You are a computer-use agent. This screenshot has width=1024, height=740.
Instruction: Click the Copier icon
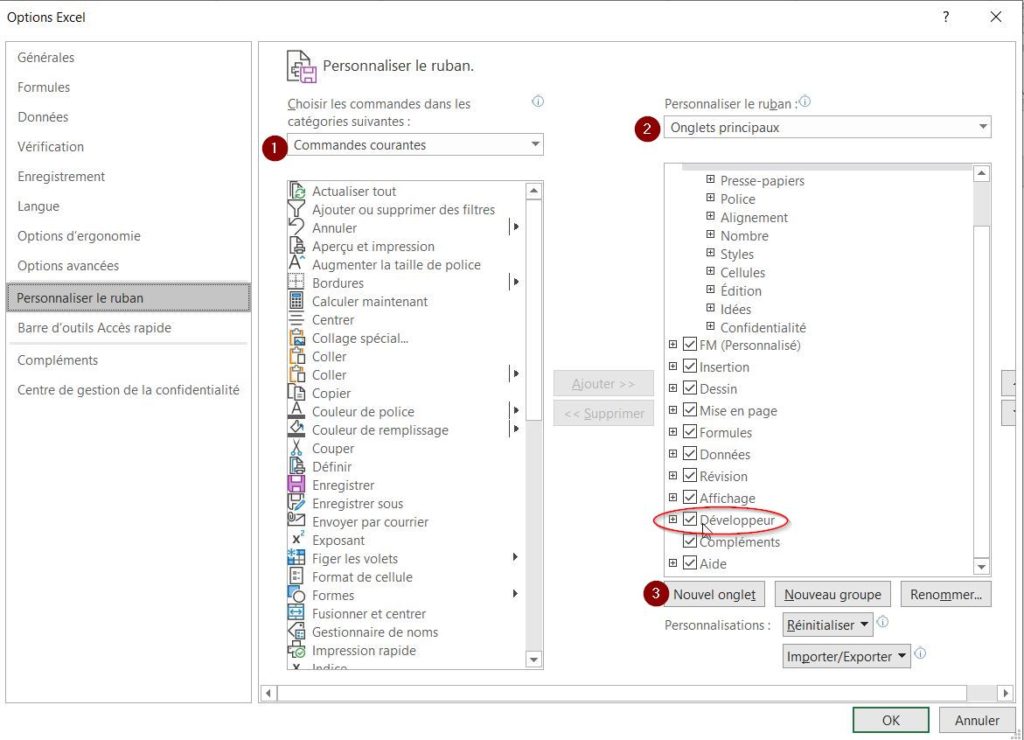point(296,393)
